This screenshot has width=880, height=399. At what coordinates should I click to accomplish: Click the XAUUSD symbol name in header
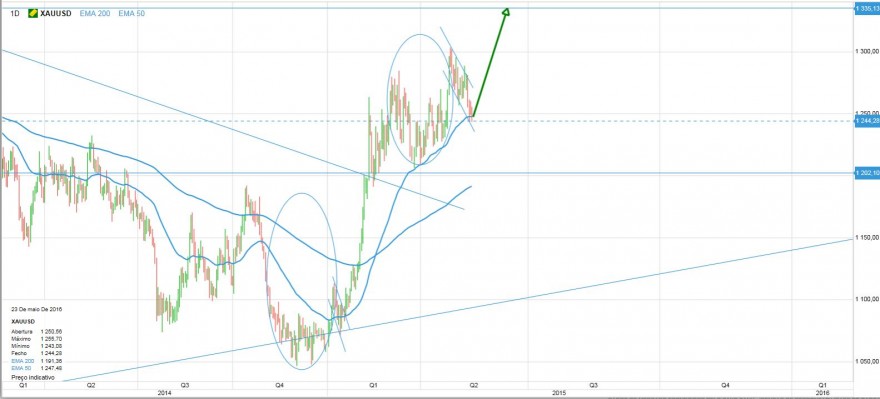click(x=56, y=13)
